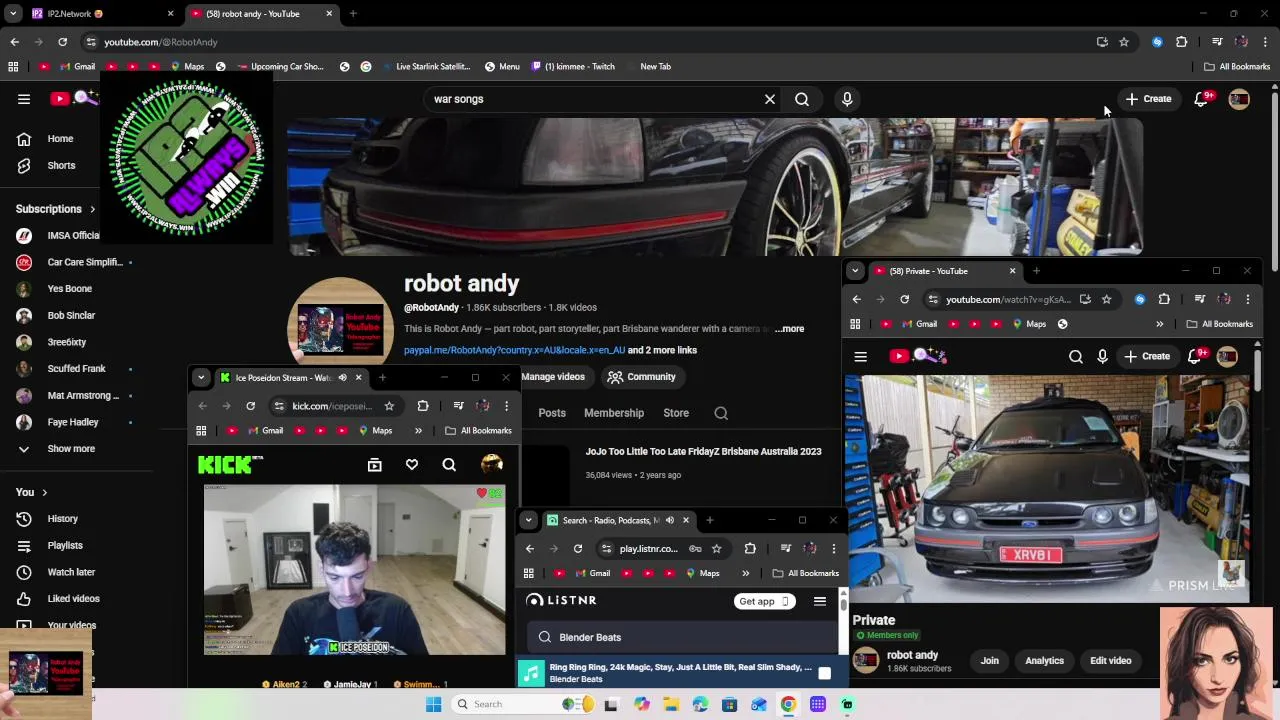1280x720 pixels.
Task: Activate voice search microphone in main YouTube window
Action: point(847,99)
